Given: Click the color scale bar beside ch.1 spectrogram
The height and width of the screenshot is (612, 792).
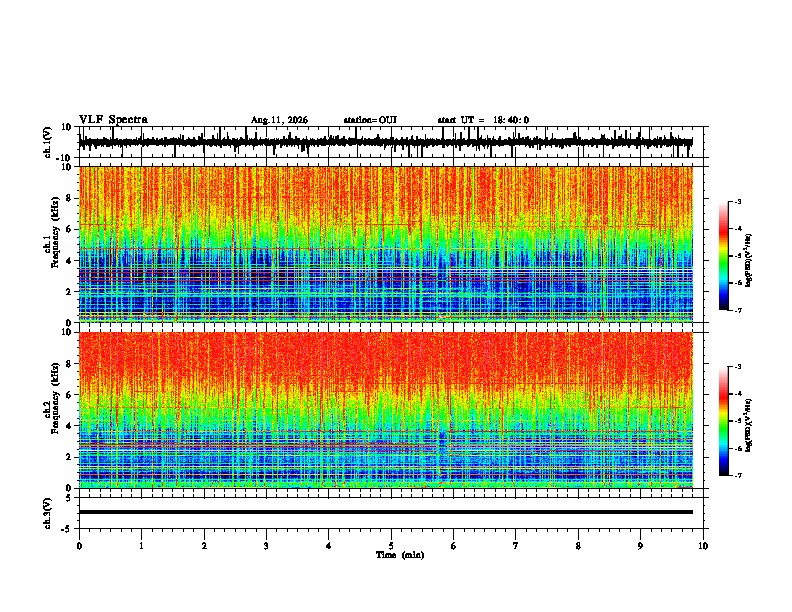Looking at the screenshot, I should pos(724,256).
